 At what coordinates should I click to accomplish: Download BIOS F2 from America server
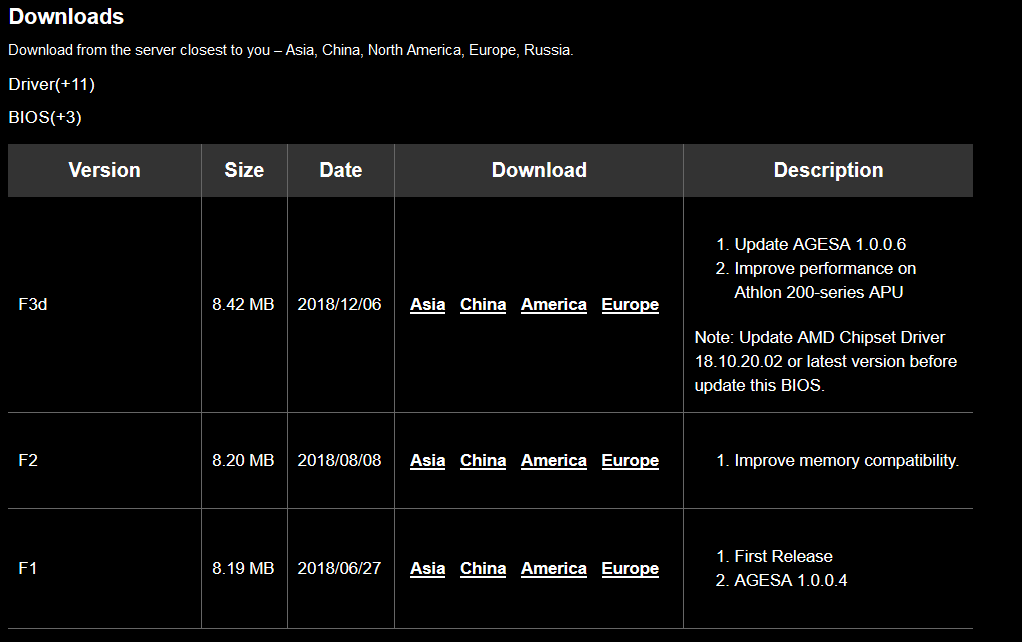tap(554, 460)
